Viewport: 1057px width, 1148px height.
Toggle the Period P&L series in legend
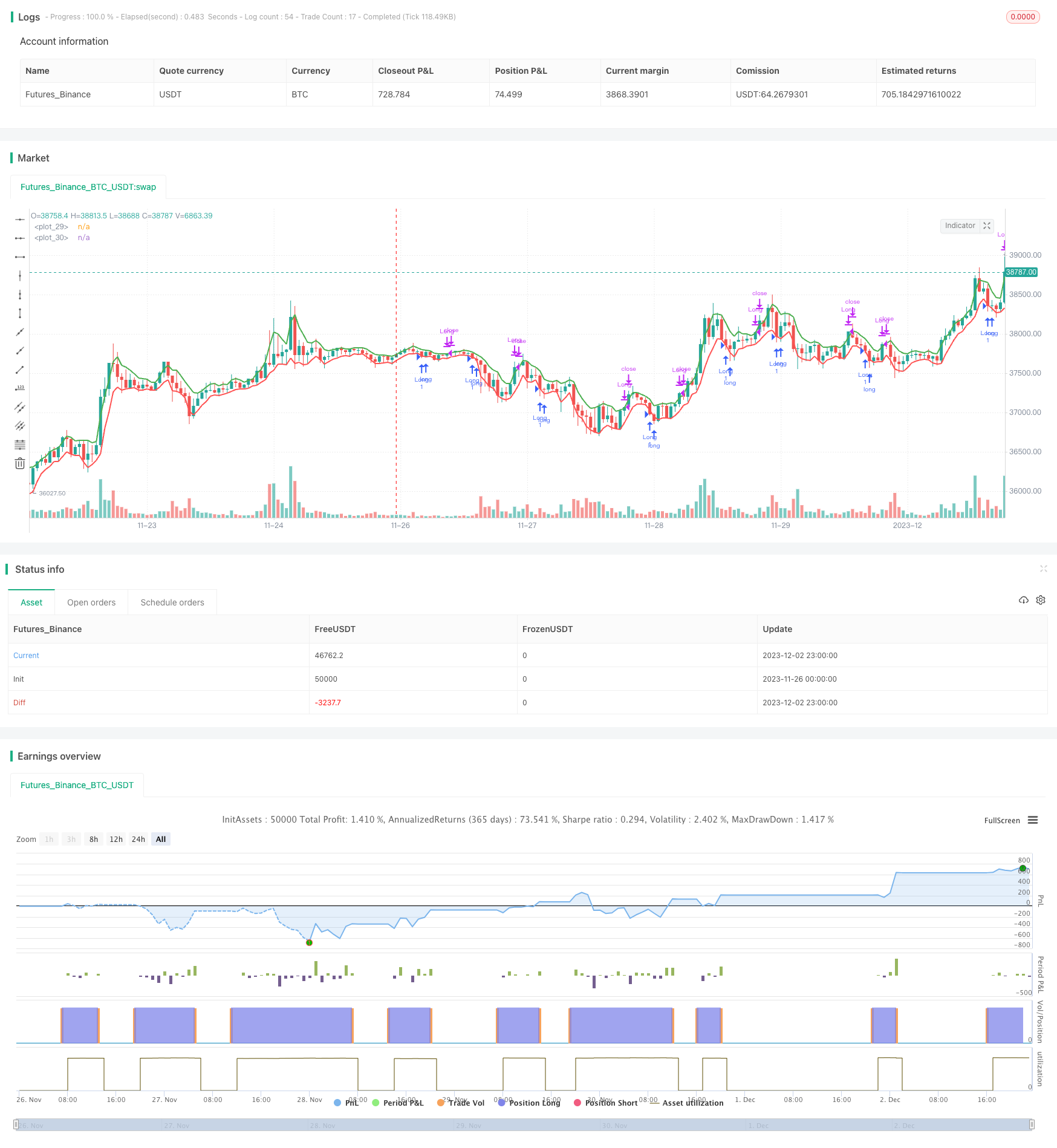pos(398,1103)
